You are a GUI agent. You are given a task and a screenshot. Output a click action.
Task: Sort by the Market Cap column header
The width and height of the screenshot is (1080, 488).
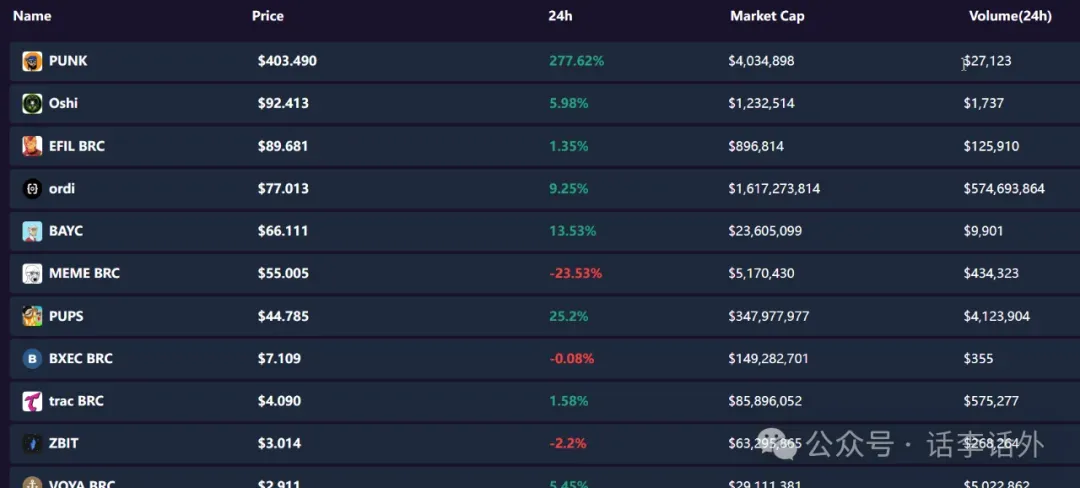tap(767, 16)
